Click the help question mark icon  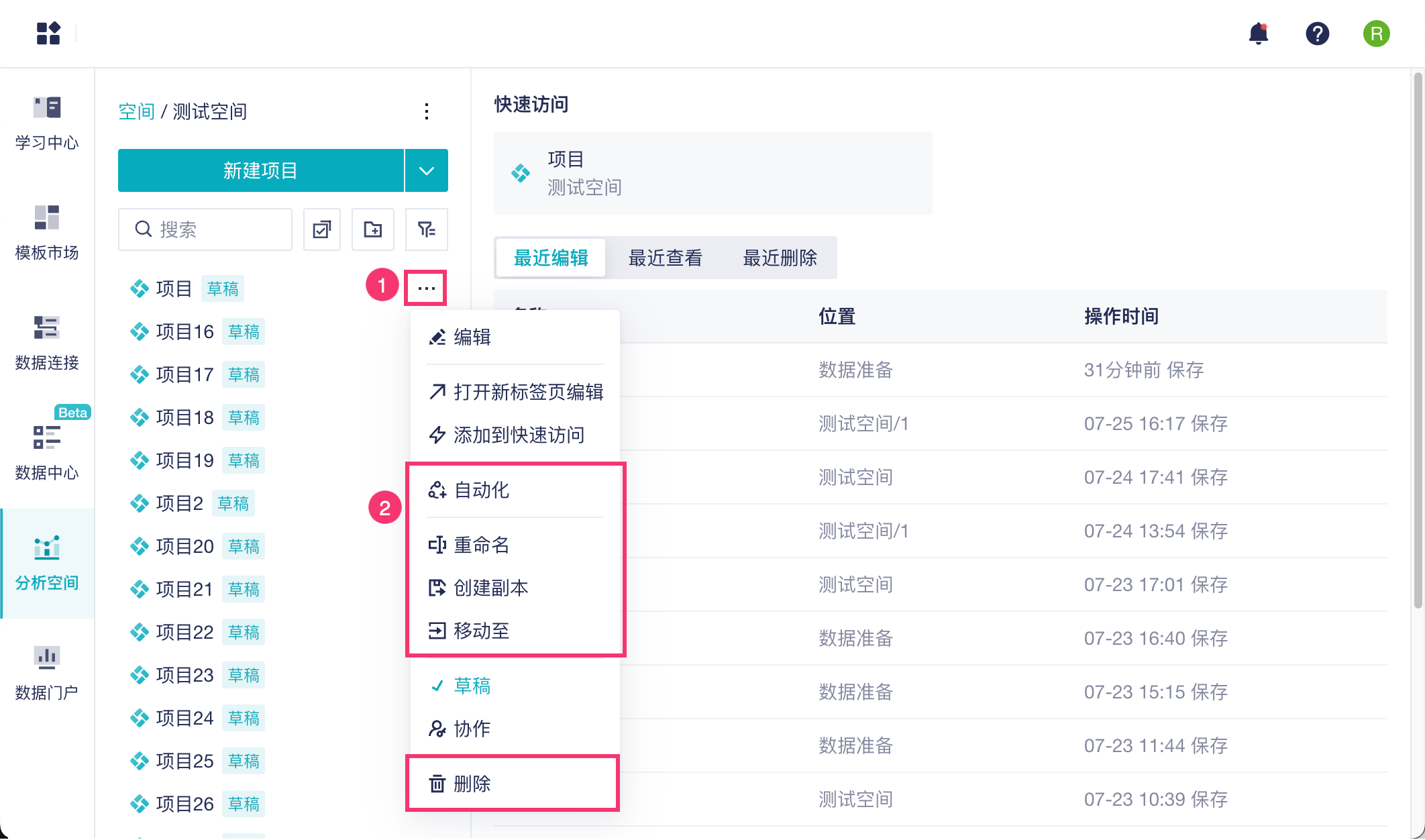click(x=1318, y=34)
